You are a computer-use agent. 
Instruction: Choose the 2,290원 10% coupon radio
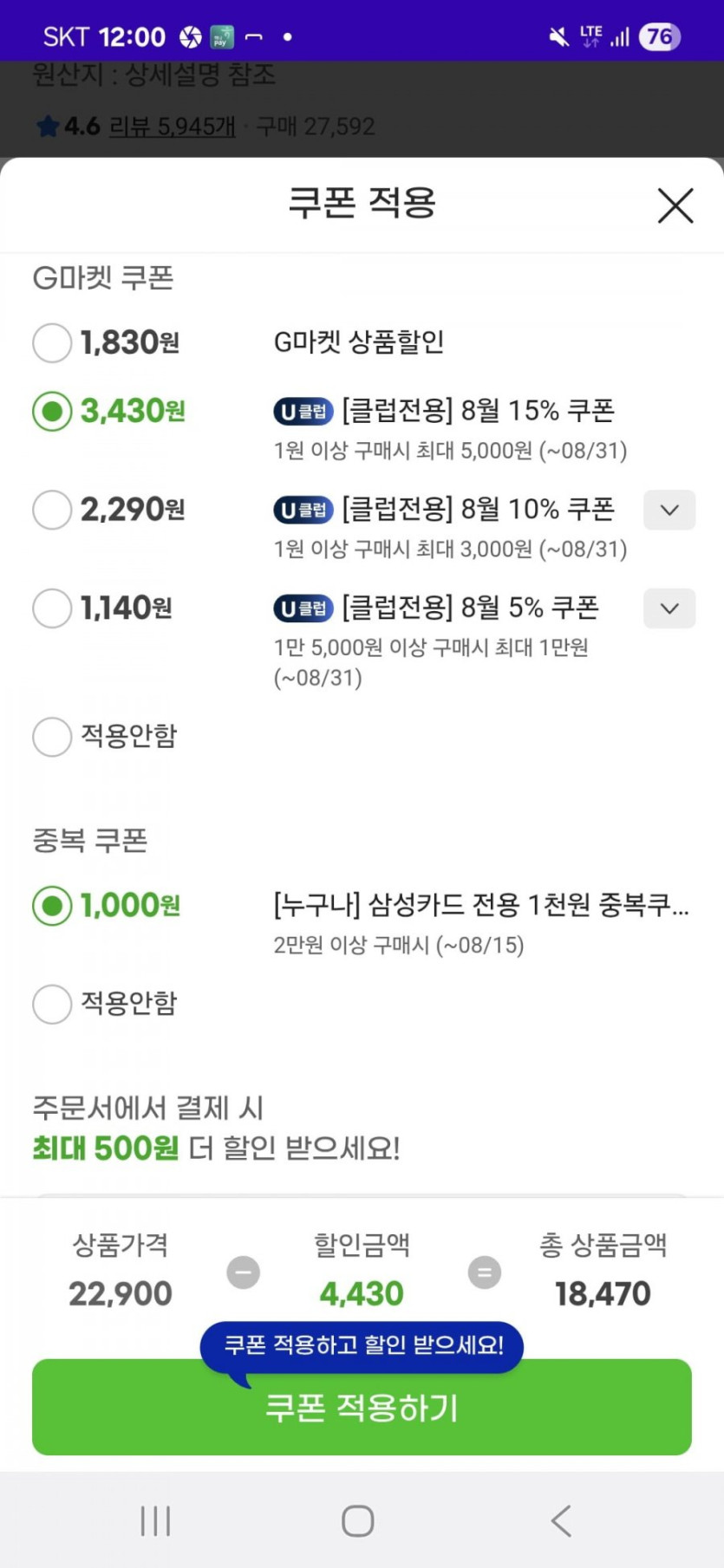pyautogui.click(x=52, y=510)
